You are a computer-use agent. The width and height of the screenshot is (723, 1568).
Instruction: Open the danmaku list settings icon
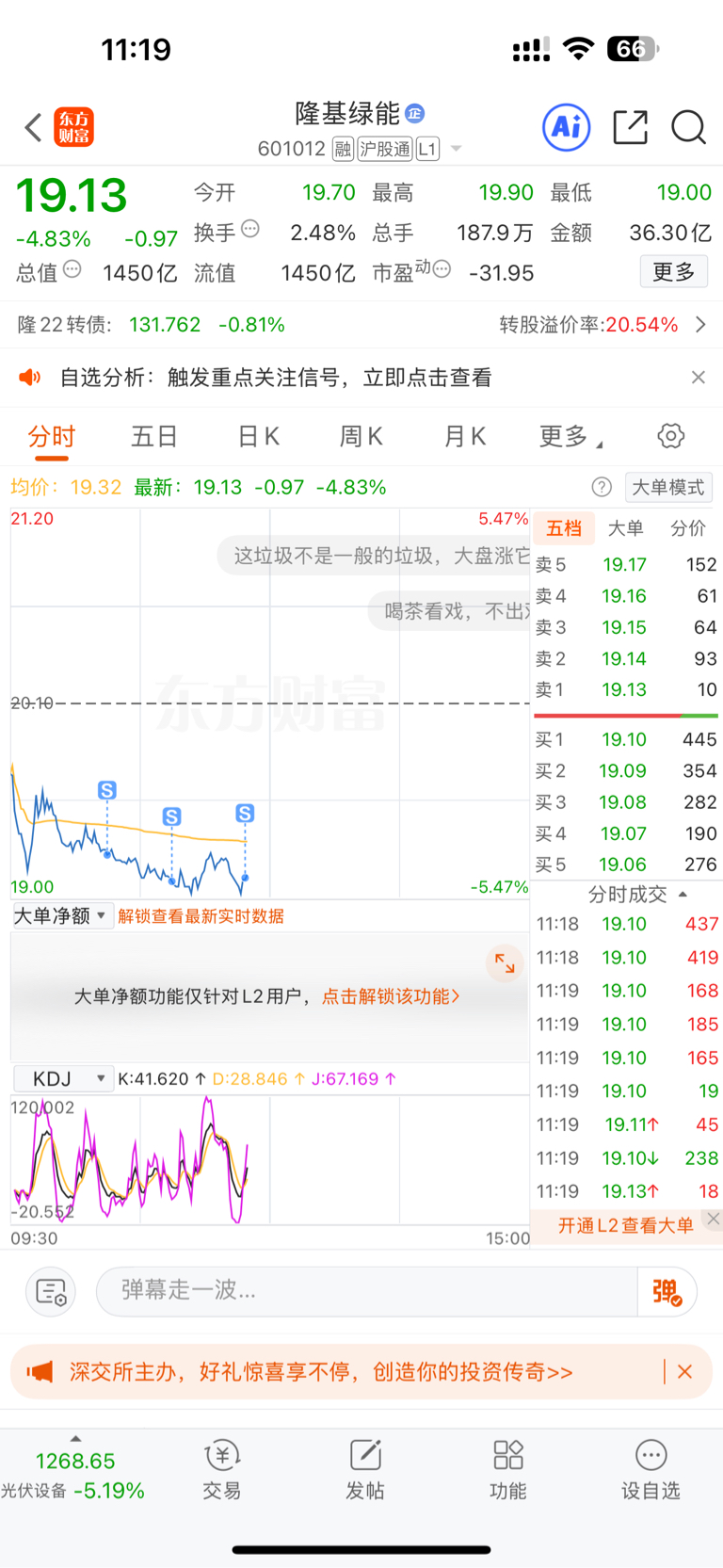pyautogui.click(x=52, y=1291)
